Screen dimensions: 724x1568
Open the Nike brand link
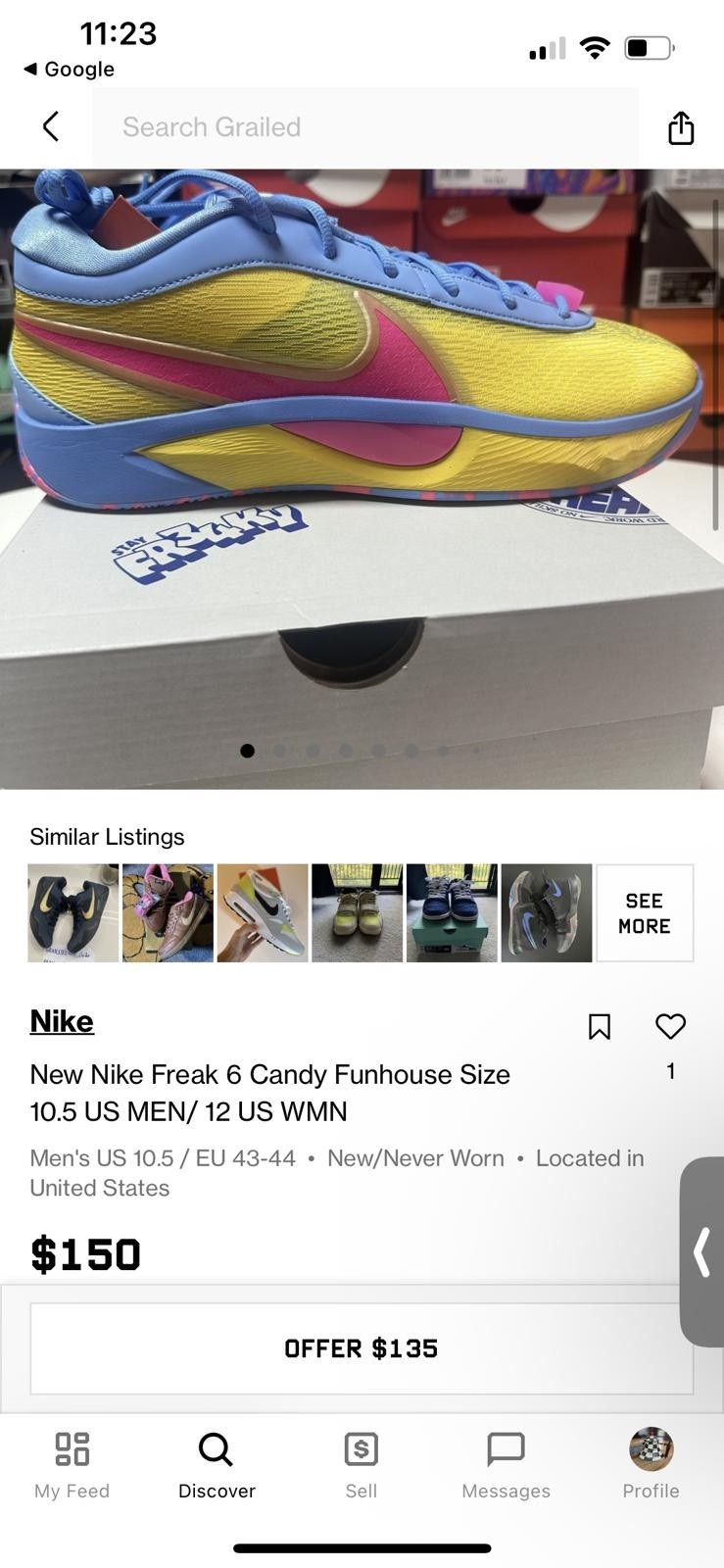click(x=62, y=1021)
